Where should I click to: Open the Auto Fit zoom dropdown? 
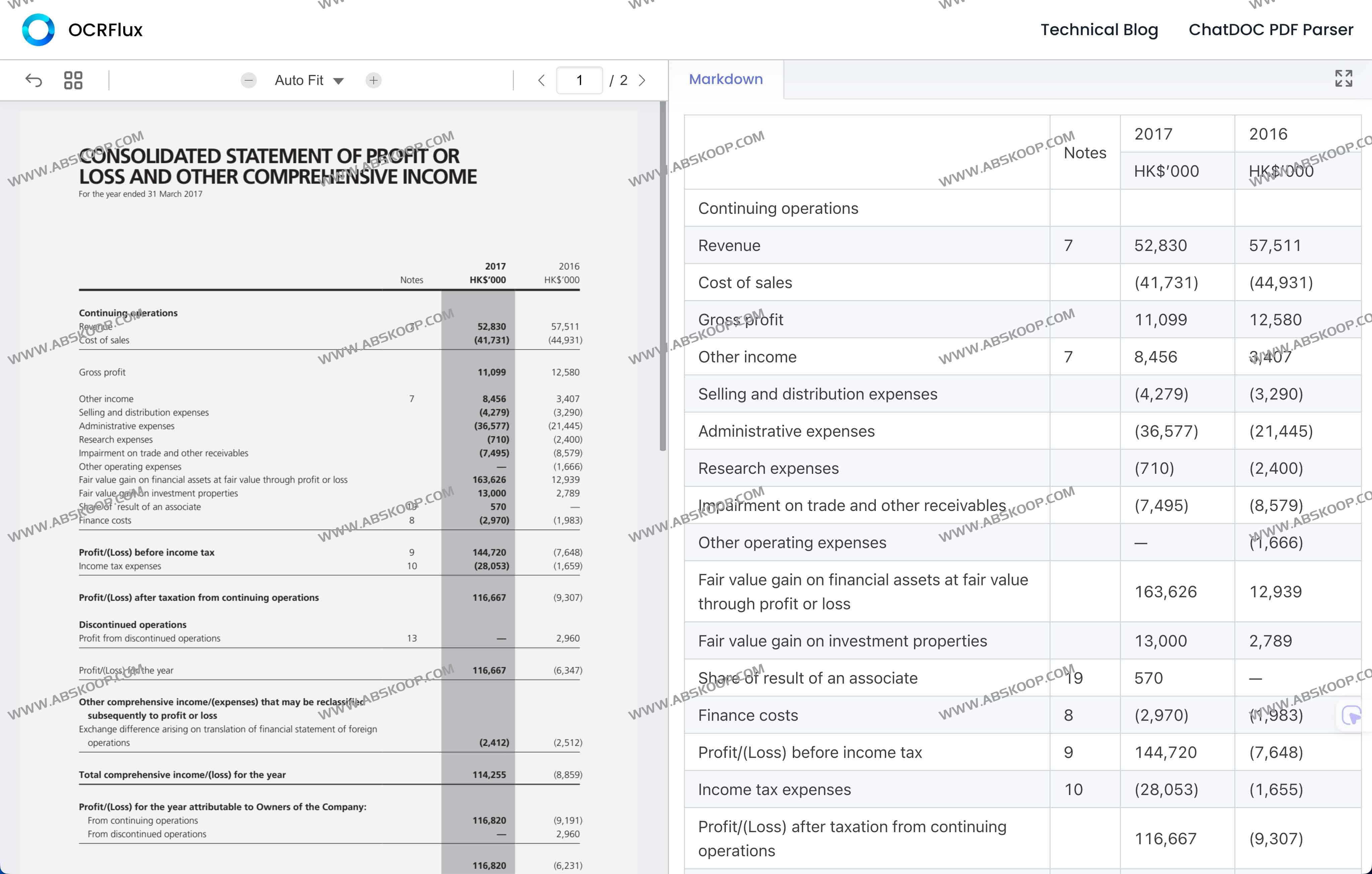pyautogui.click(x=299, y=80)
